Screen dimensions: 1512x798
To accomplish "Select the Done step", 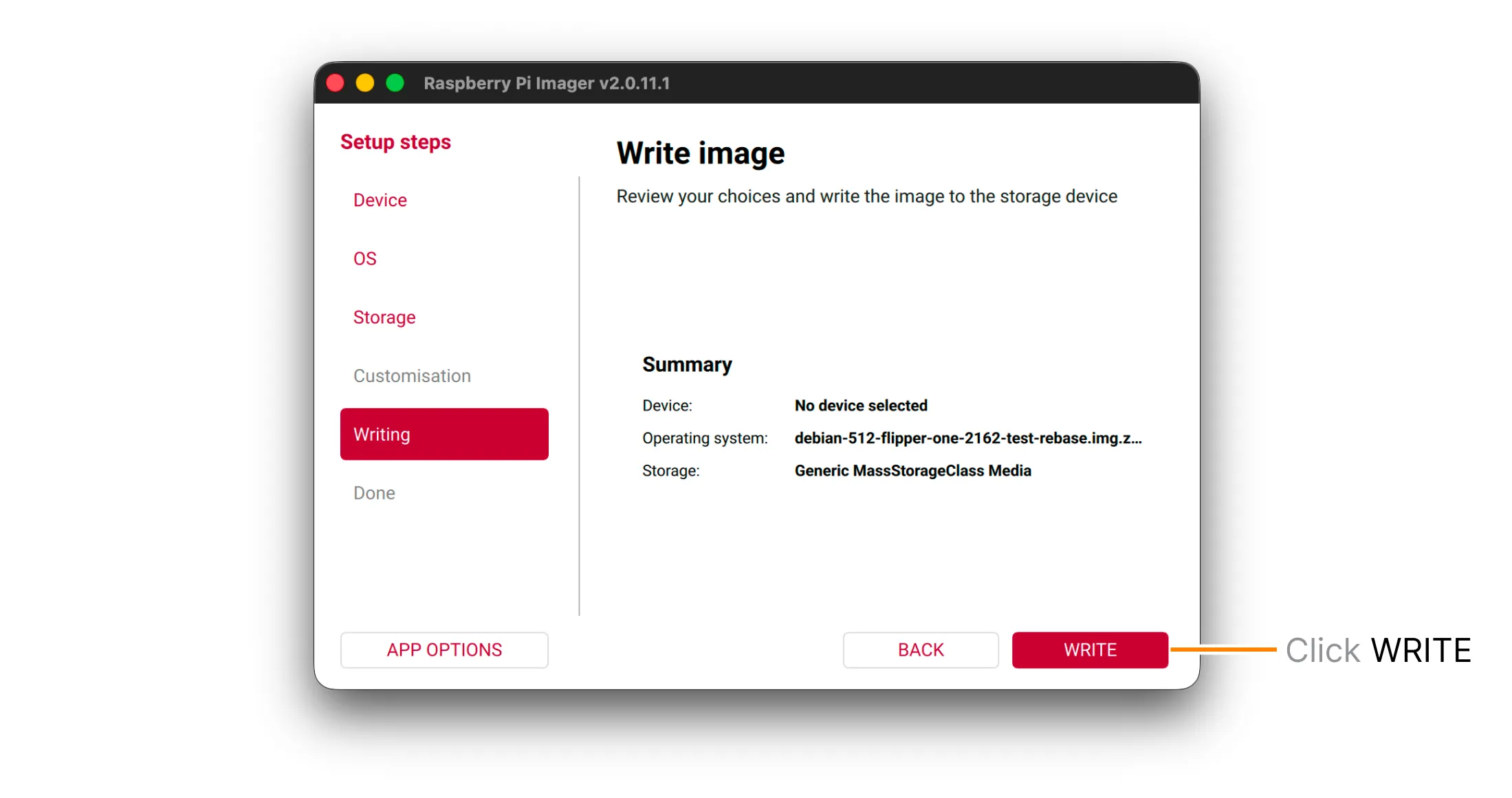I will 374,493.
